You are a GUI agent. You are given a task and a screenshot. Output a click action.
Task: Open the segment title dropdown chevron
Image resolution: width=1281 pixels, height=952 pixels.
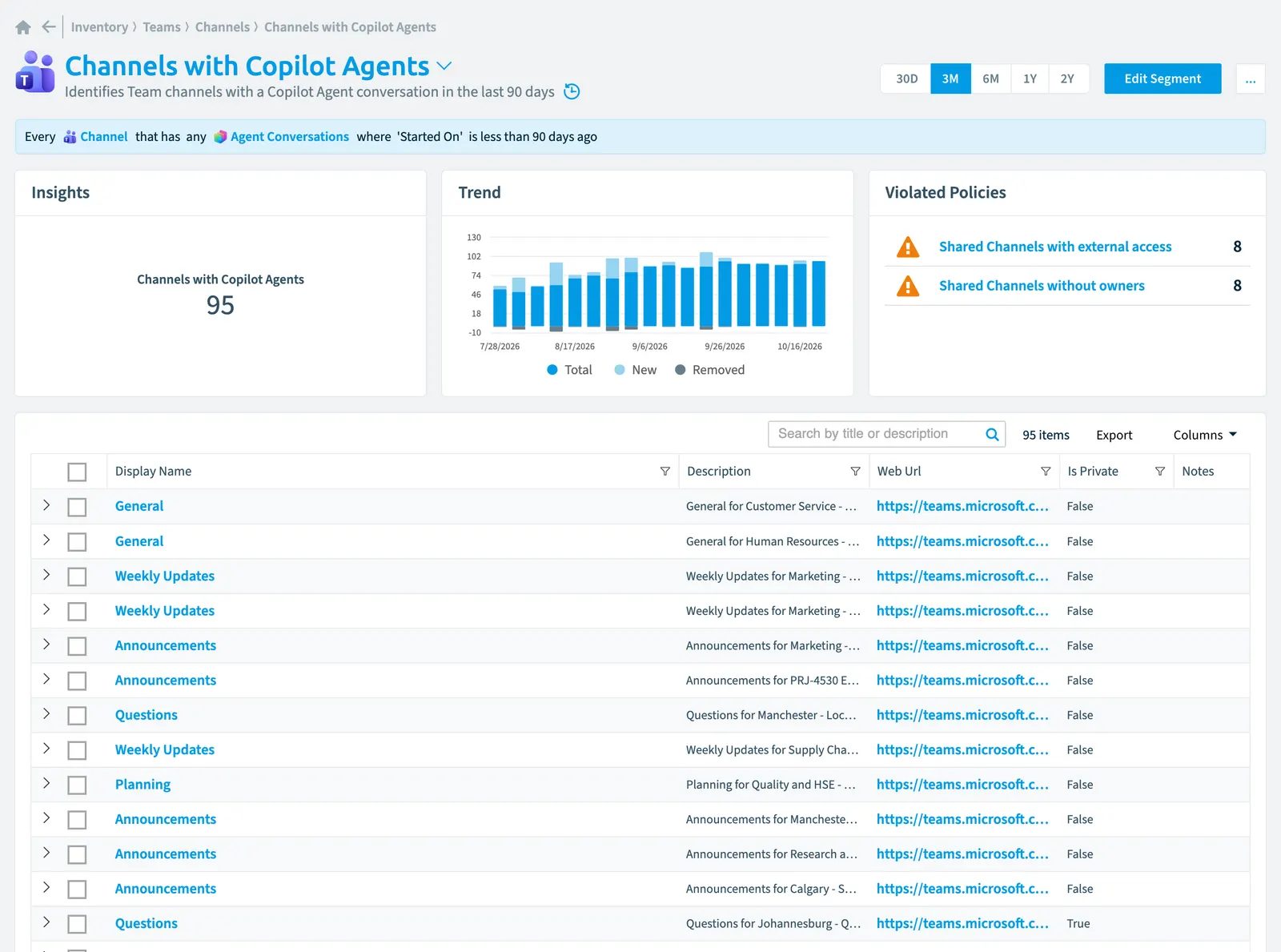(x=444, y=66)
